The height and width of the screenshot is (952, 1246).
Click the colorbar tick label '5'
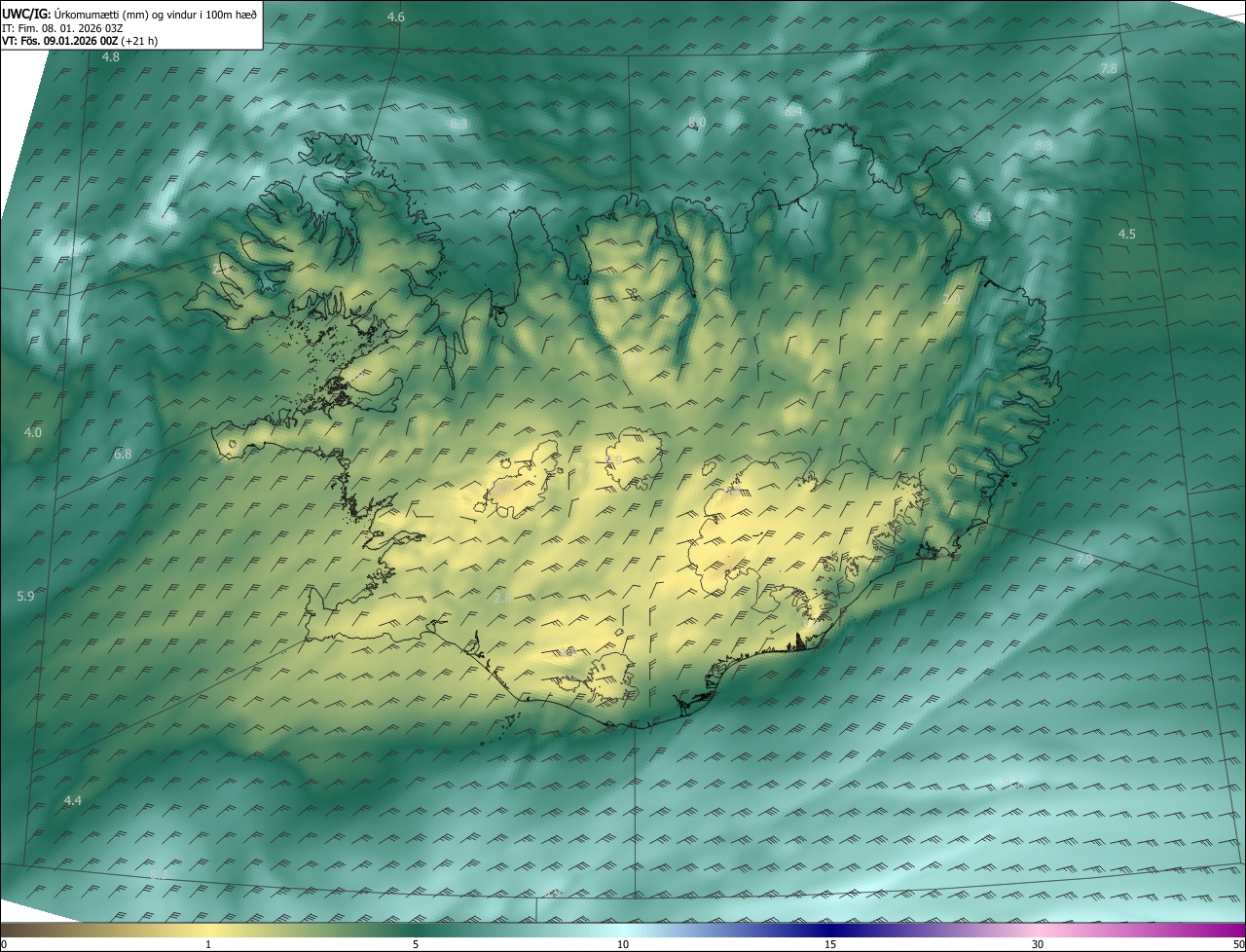(x=416, y=944)
